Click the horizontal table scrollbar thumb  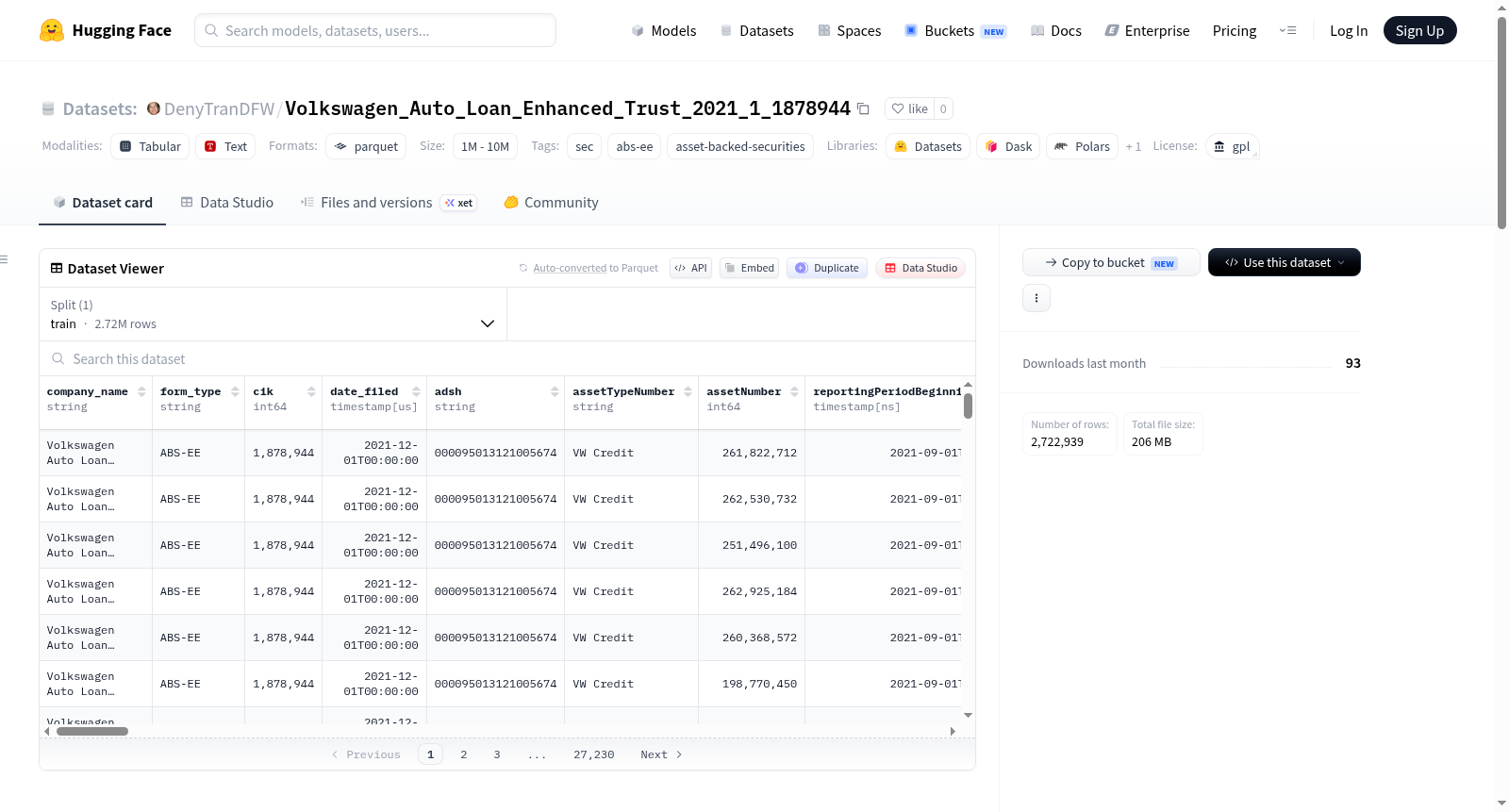click(92, 731)
